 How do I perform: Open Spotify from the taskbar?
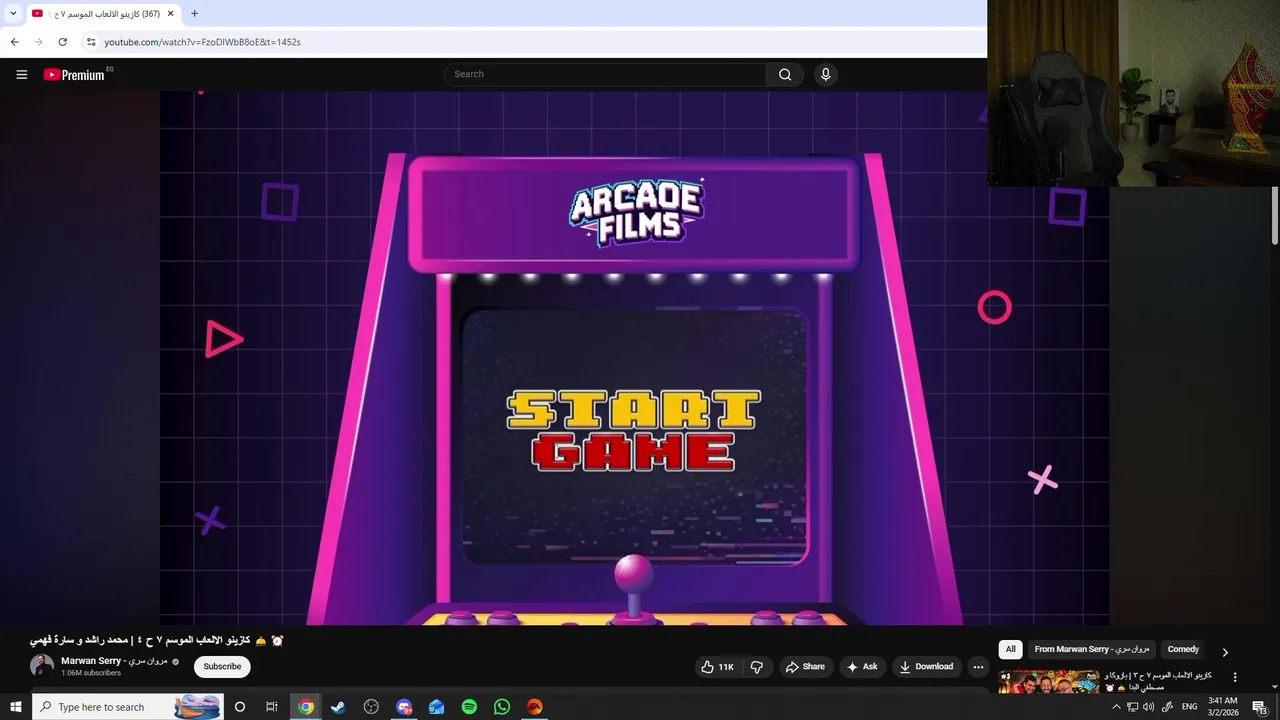469,707
